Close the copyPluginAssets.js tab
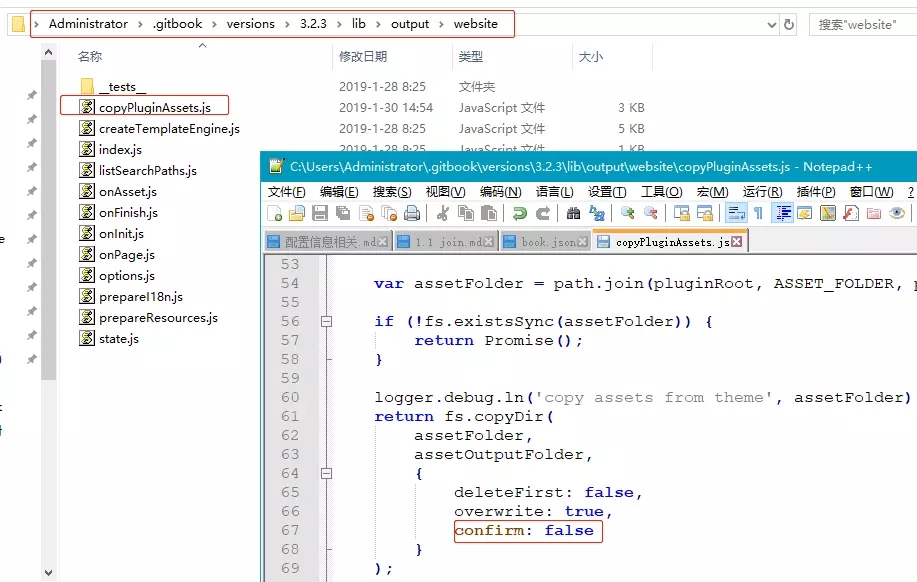 (x=737, y=242)
